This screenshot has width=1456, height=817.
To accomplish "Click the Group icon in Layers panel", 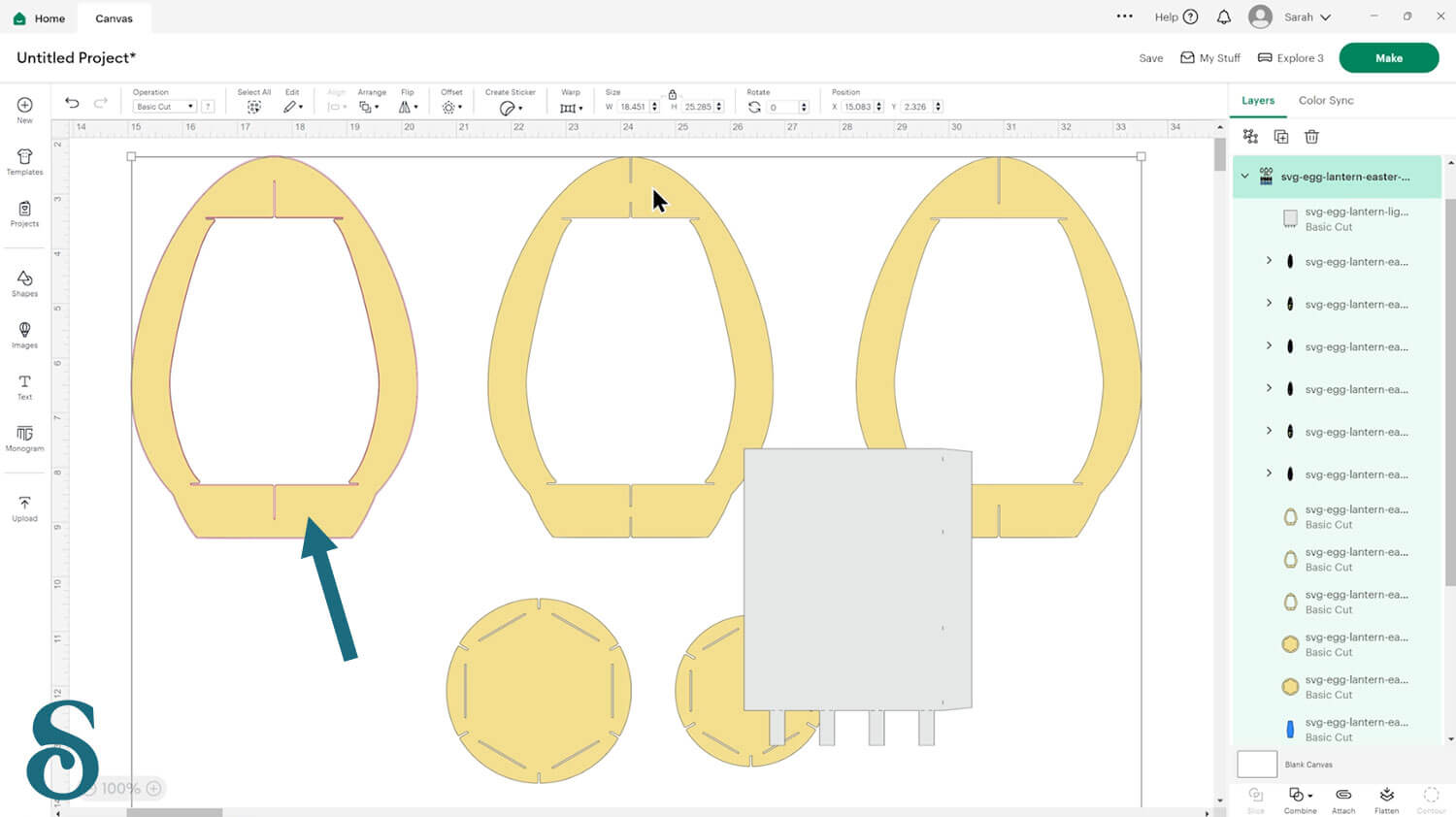I will point(1250,137).
